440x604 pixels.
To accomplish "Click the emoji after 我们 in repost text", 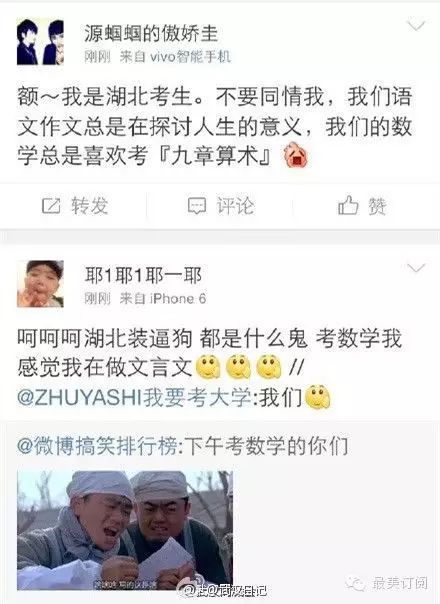I will point(317,397).
